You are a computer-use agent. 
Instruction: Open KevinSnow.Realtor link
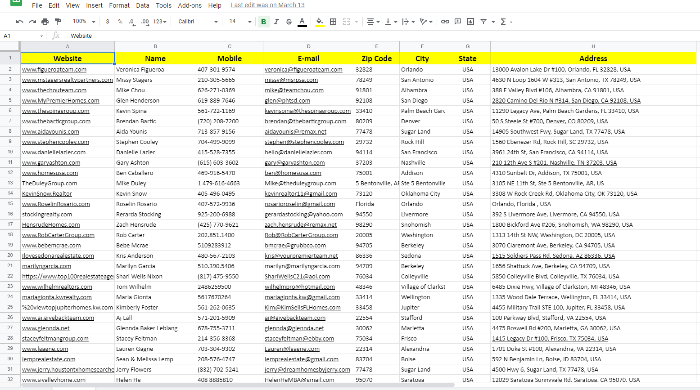click(x=47, y=194)
